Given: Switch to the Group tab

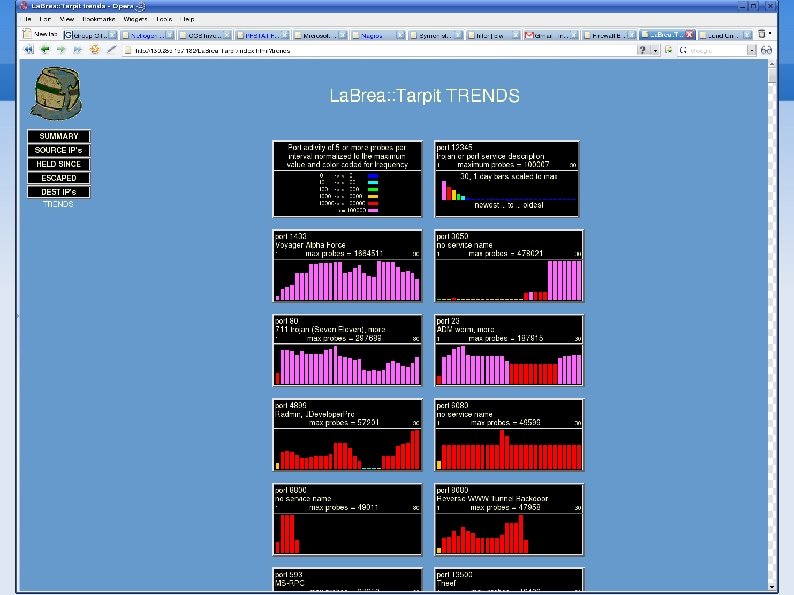Looking at the screenshot, I should 90,35.
